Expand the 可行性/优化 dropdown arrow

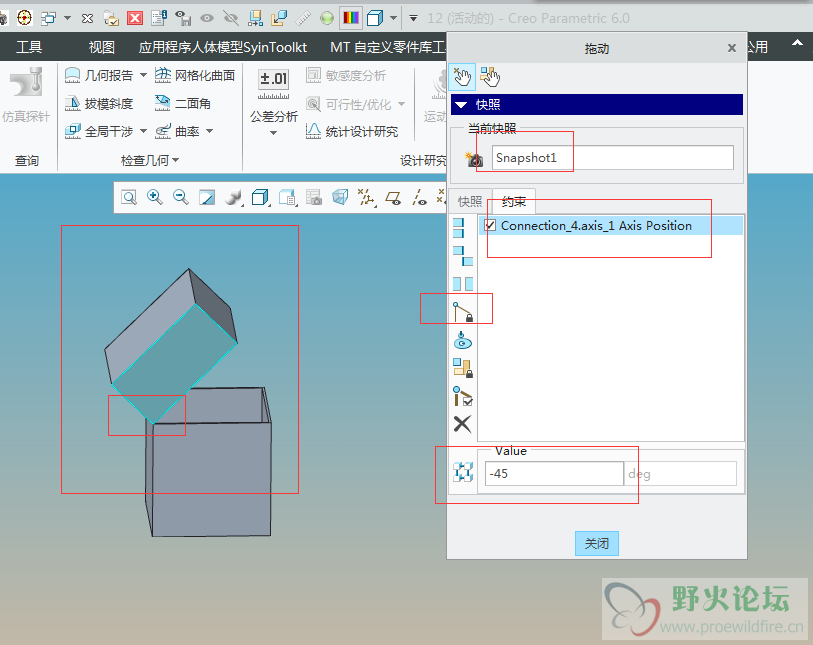[402, 104]
